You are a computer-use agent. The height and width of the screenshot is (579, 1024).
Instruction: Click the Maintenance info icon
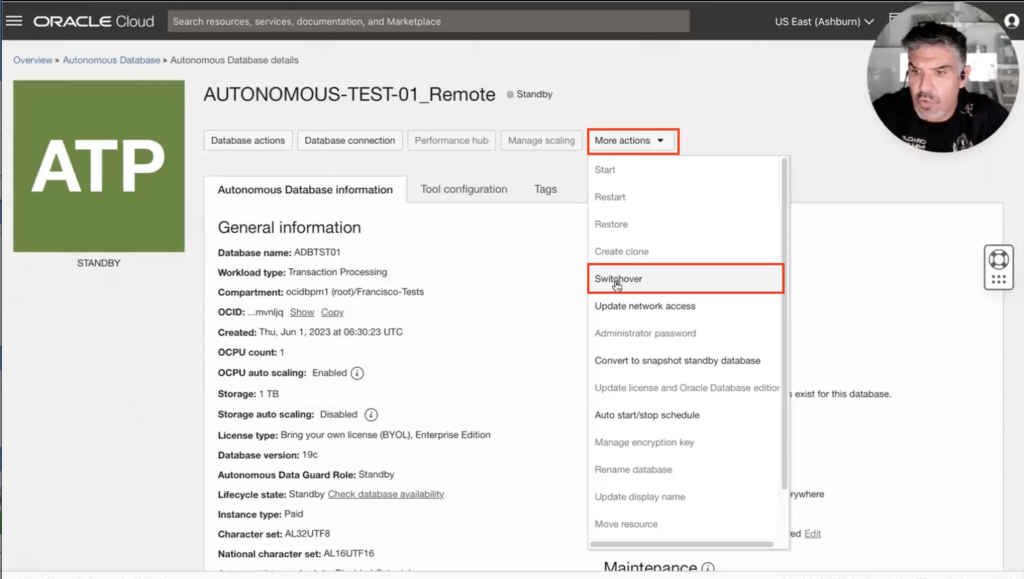708,568
